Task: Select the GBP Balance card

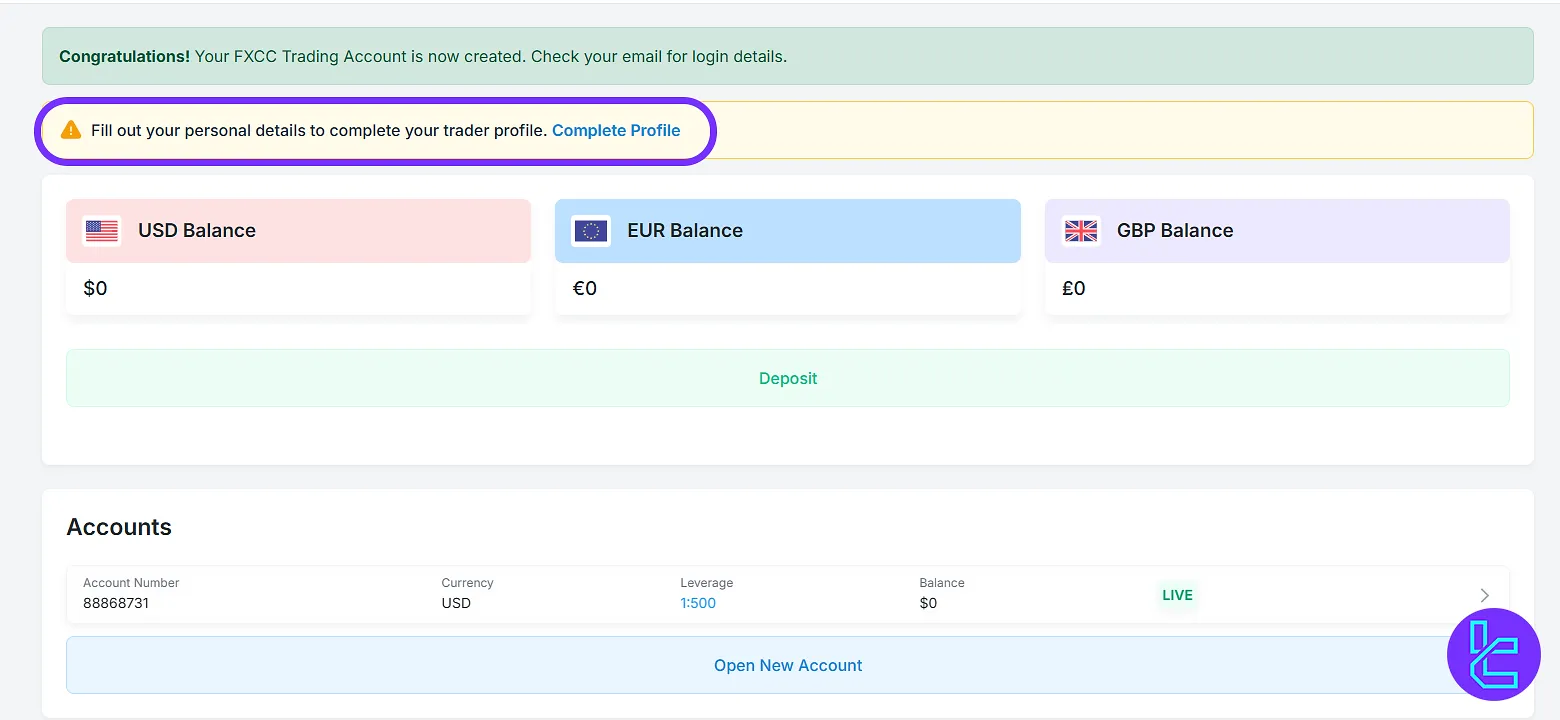Action: tap(1276, 255)
